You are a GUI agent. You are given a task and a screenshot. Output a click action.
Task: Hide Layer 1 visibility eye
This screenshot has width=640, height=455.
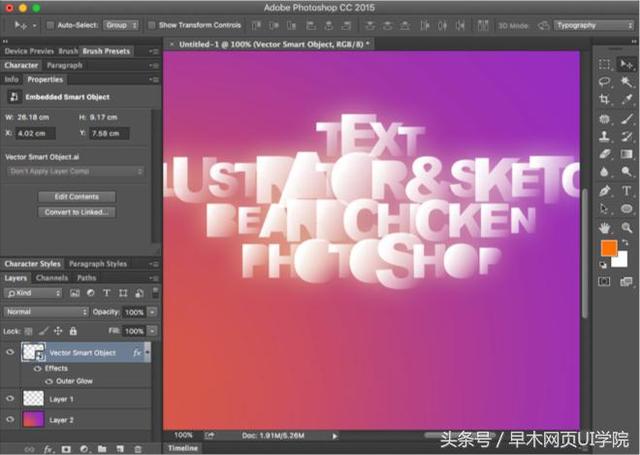click(10, 399)
